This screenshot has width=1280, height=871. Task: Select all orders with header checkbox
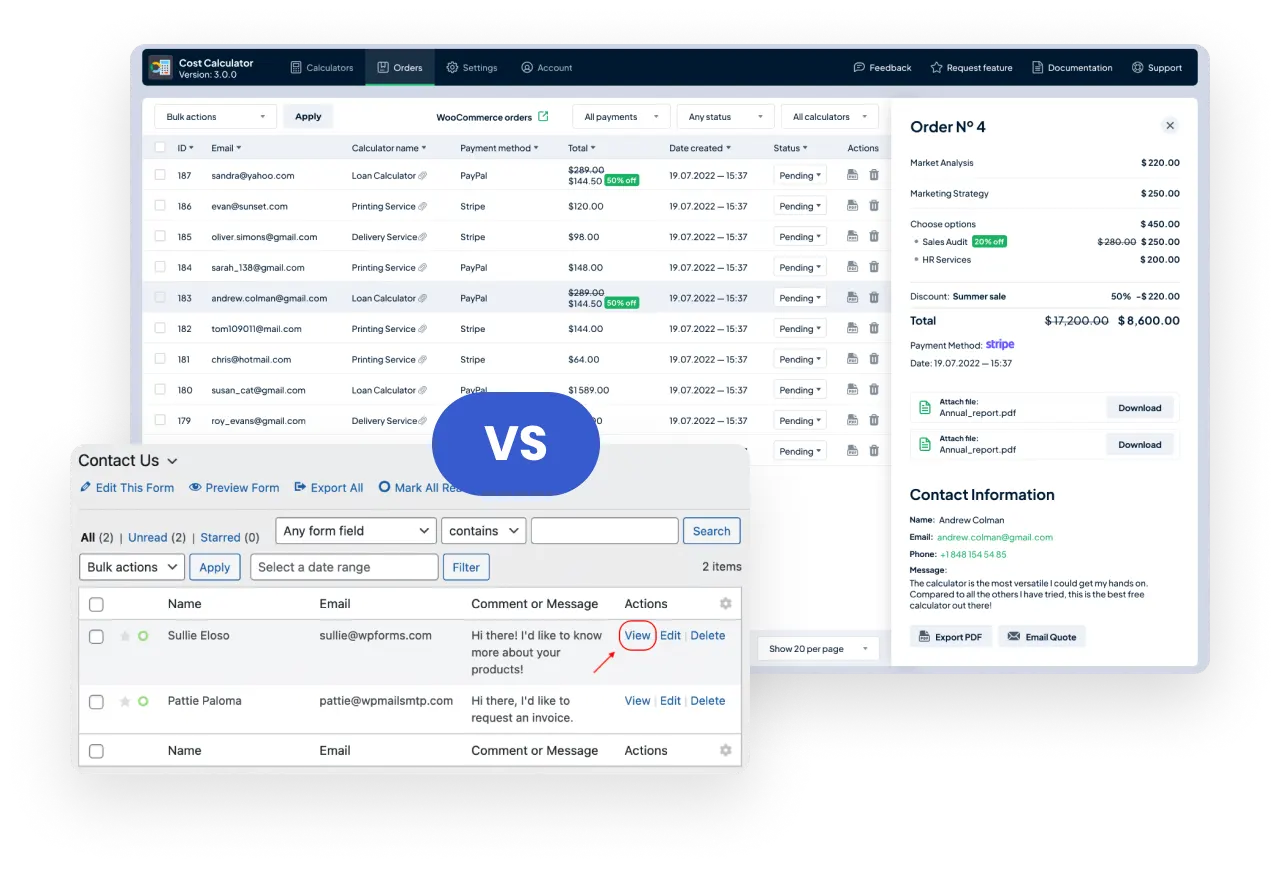tap(160, 148)
